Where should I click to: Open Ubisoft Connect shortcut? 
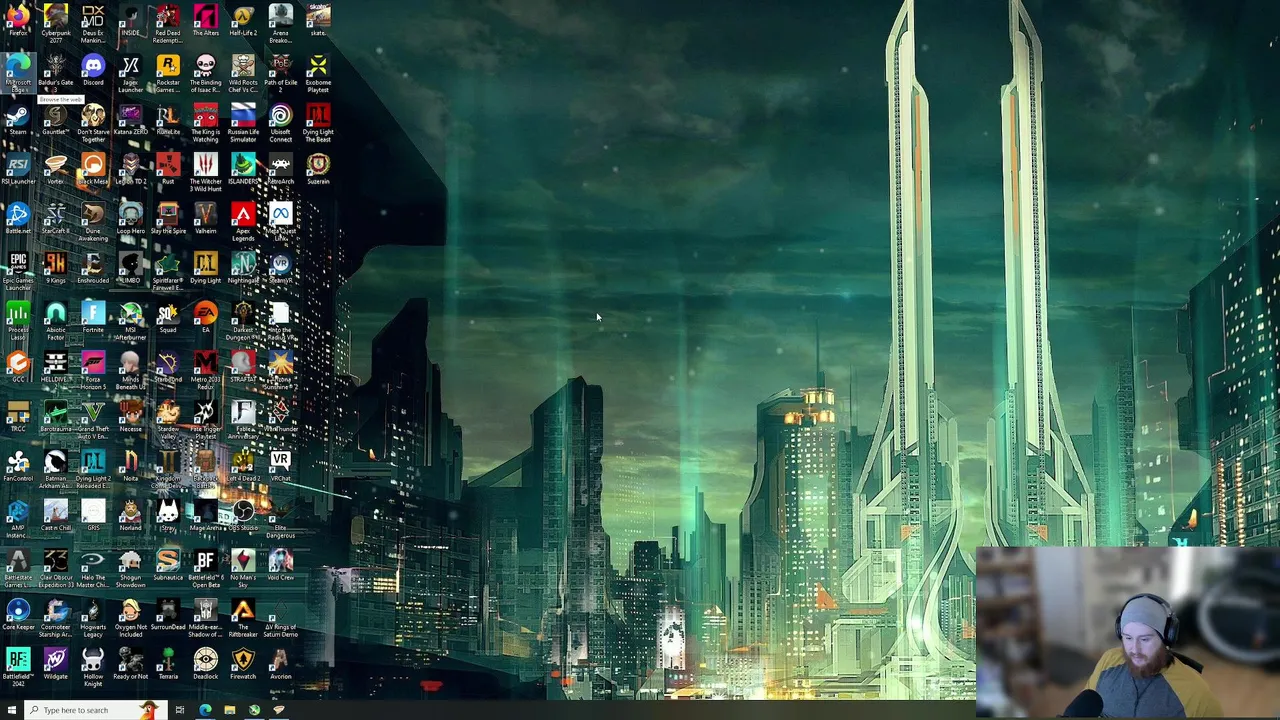pyautogui.click(x=280, y=123)
